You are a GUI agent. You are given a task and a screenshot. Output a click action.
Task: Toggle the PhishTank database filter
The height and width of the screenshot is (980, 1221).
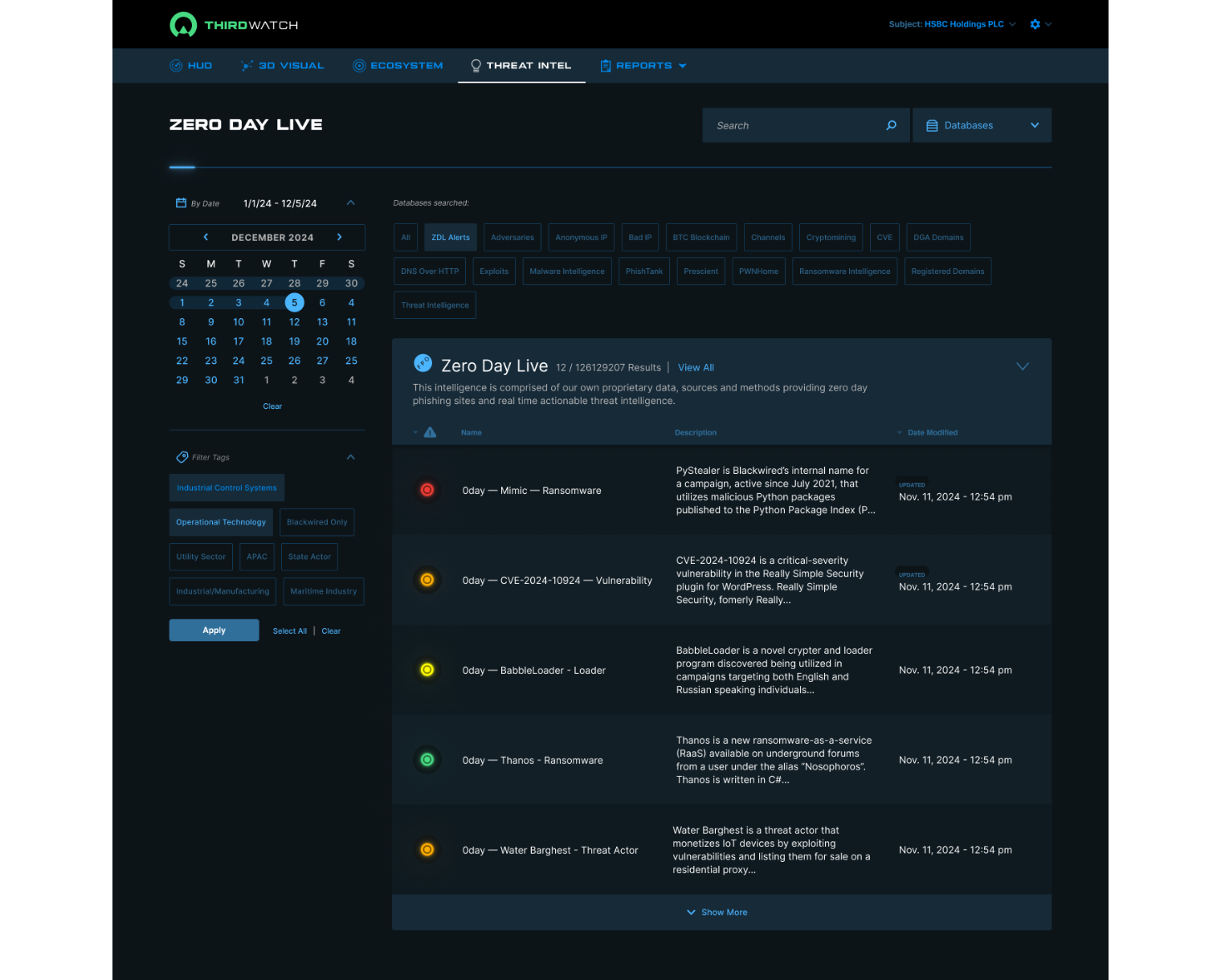pyautogui.click(x=644, y=272)
